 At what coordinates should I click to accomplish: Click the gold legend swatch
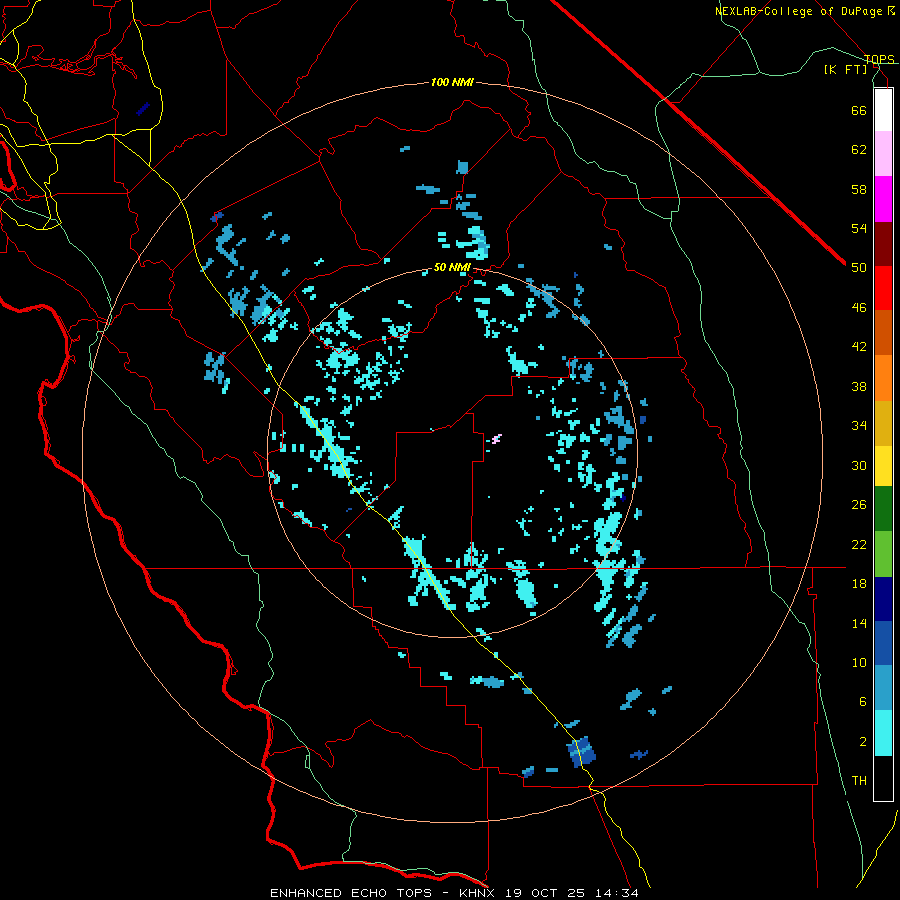883,423
